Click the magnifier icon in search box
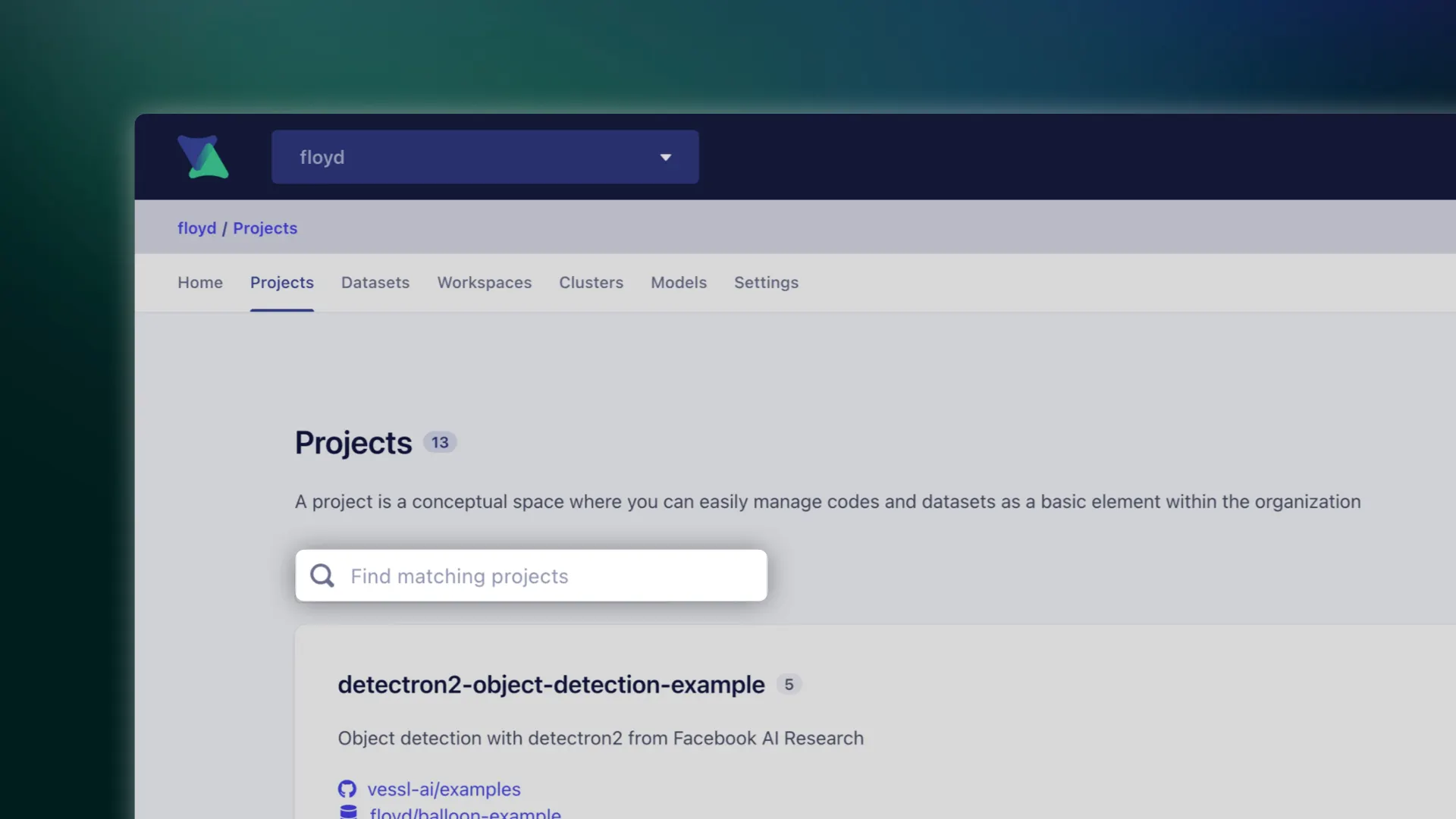1456x819 pixels. tap(322, 576)
